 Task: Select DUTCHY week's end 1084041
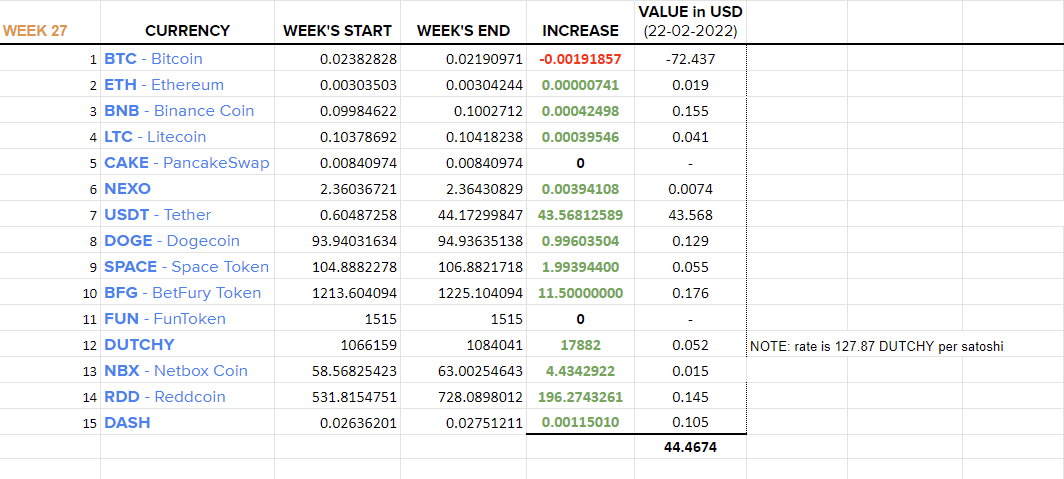pos(463,345)
